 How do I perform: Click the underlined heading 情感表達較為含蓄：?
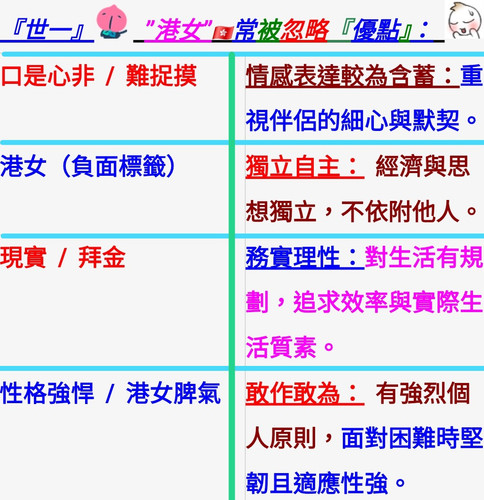pos(353,76)
